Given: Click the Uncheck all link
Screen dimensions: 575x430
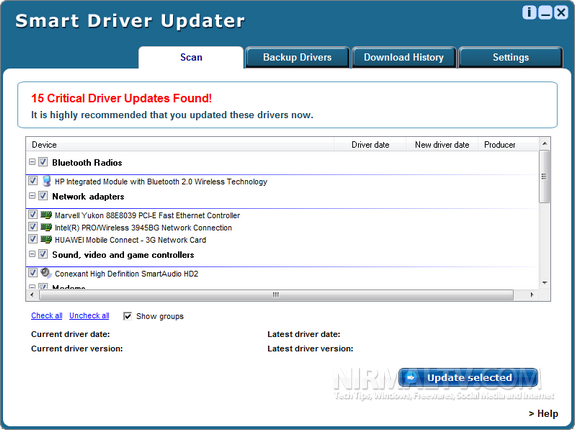Looking at the screenshot, I should pos(89,316).
